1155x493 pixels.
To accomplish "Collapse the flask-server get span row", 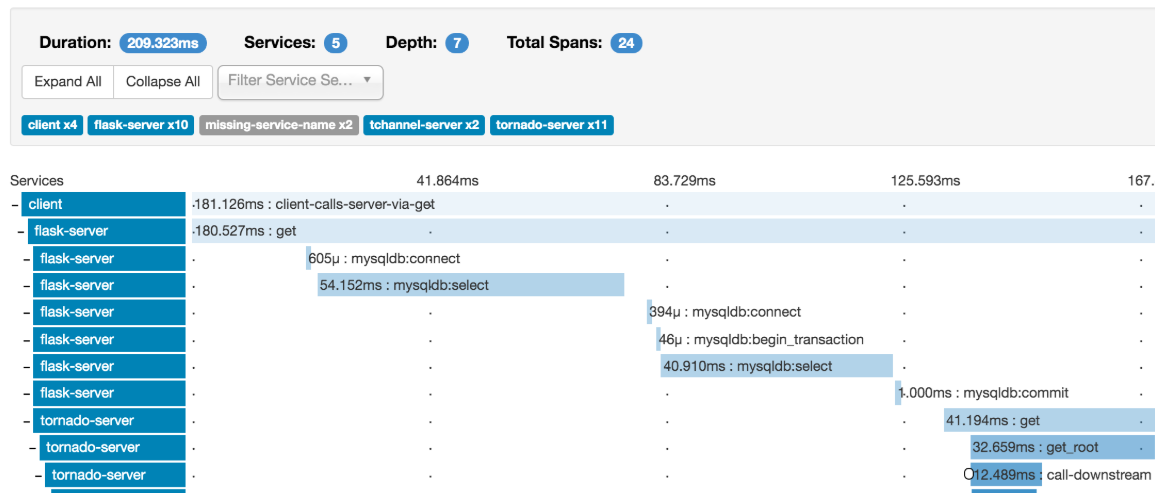I will pos(21,231).
